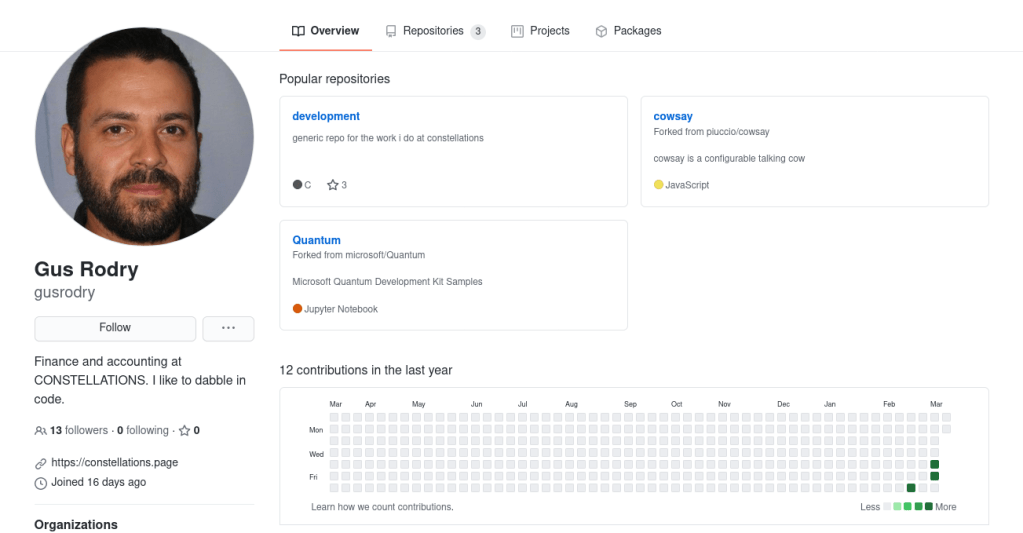This screenshot has width=1023, height=533.
Task: Click the followers people icon
Action: pos(40,431)
